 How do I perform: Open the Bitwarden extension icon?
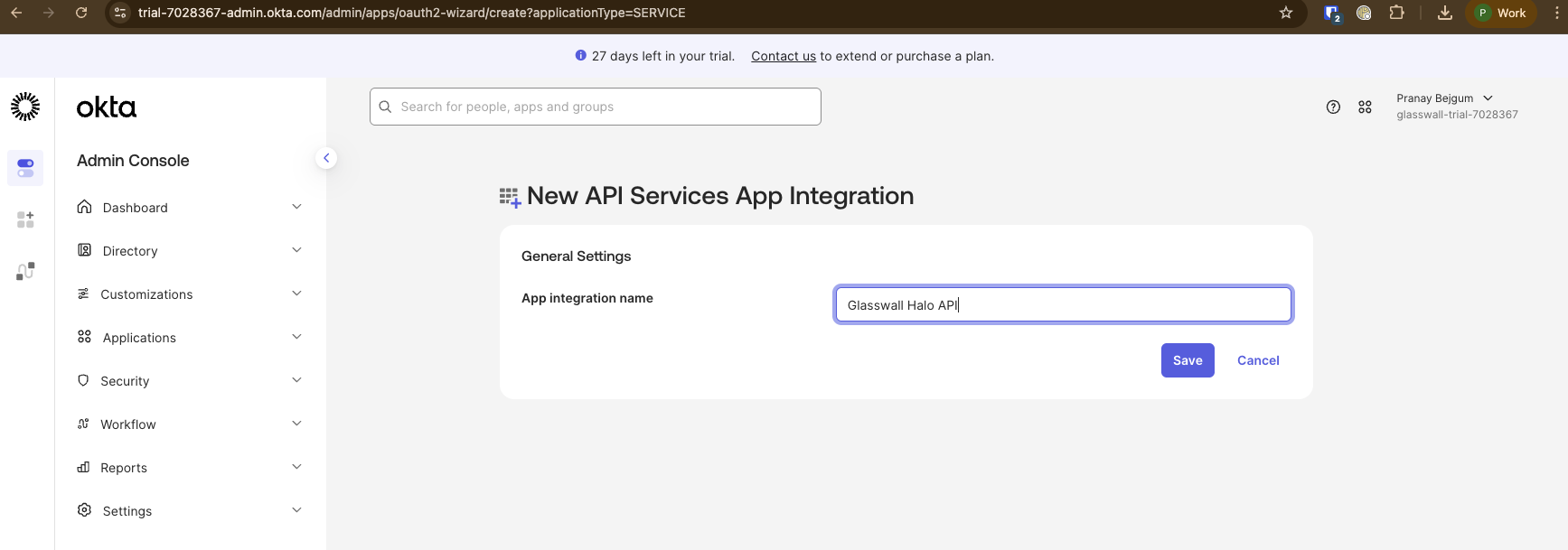tap(1332, 13)
